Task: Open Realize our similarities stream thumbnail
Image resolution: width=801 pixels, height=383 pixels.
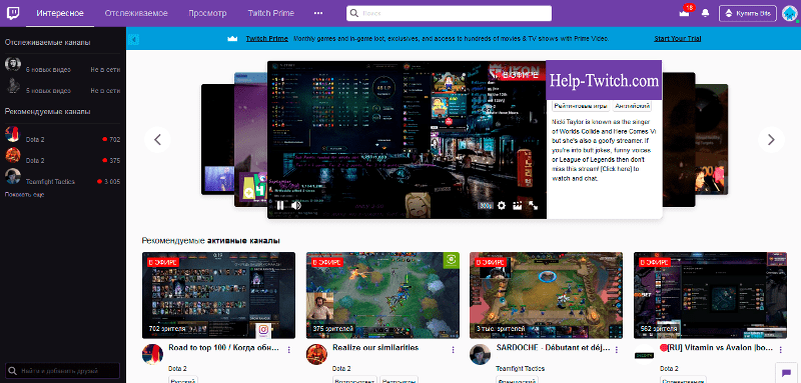Action: coord(383,295)
